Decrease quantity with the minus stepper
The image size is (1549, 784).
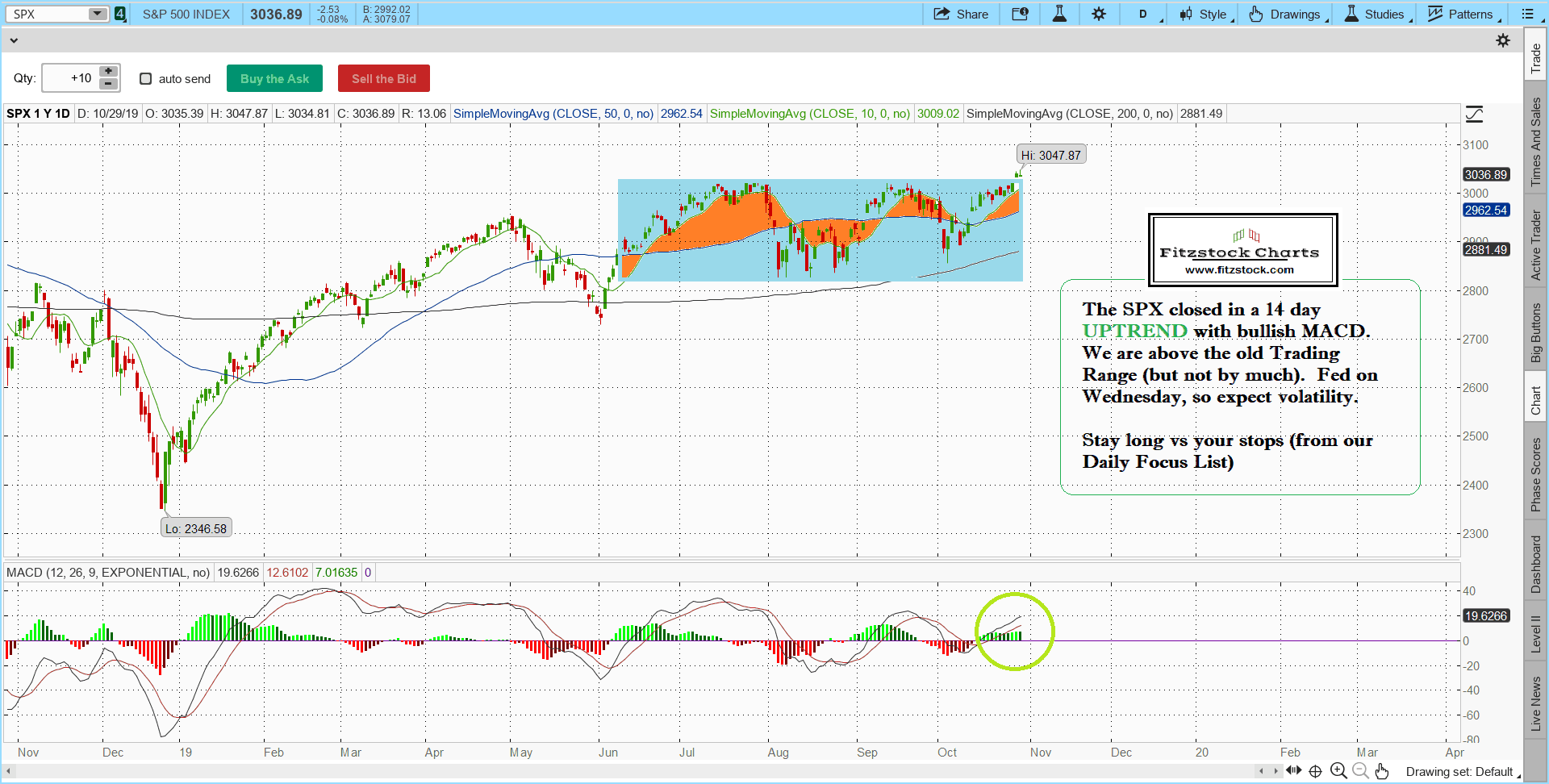pos(108,84)
